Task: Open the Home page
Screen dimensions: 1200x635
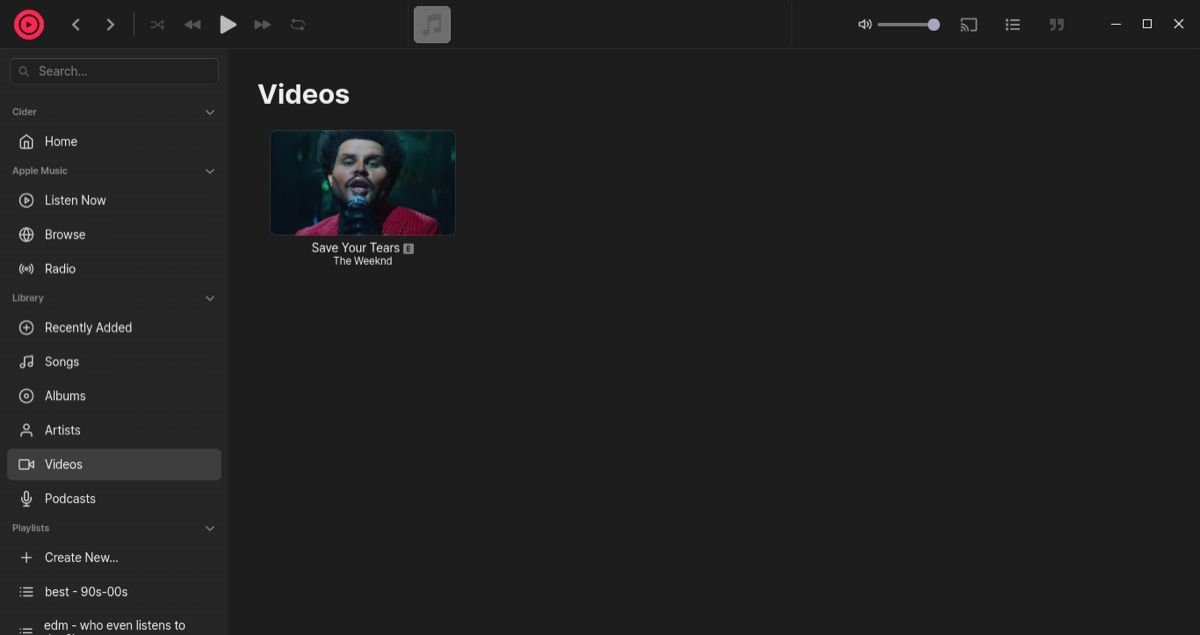Action: pyautogui.click(x=114, y=142)
